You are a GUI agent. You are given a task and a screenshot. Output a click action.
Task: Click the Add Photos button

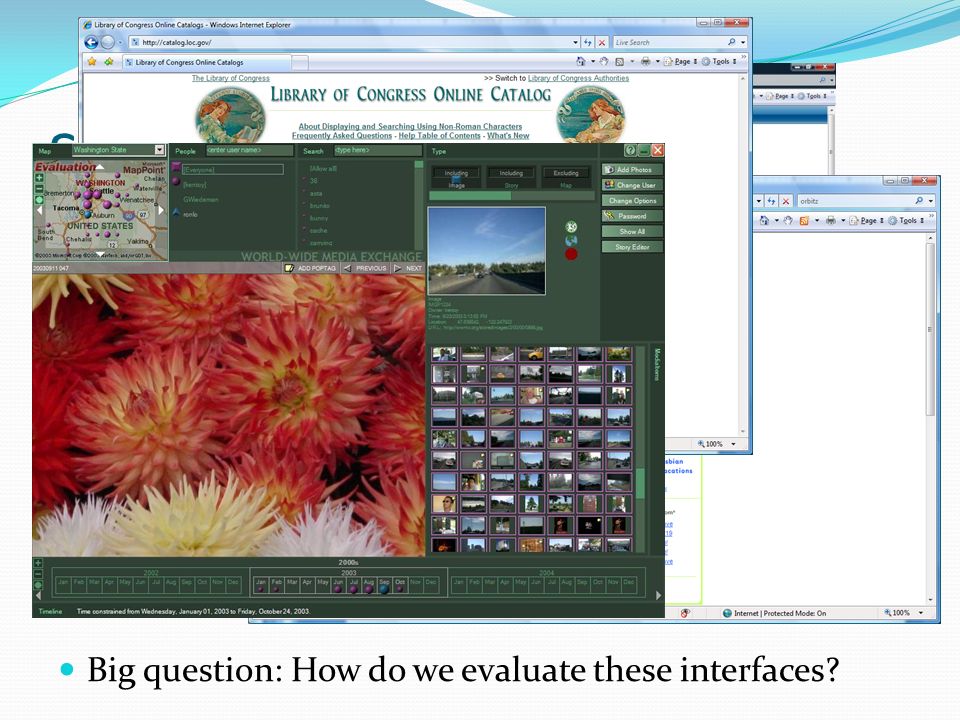click(x=632, y=169)
